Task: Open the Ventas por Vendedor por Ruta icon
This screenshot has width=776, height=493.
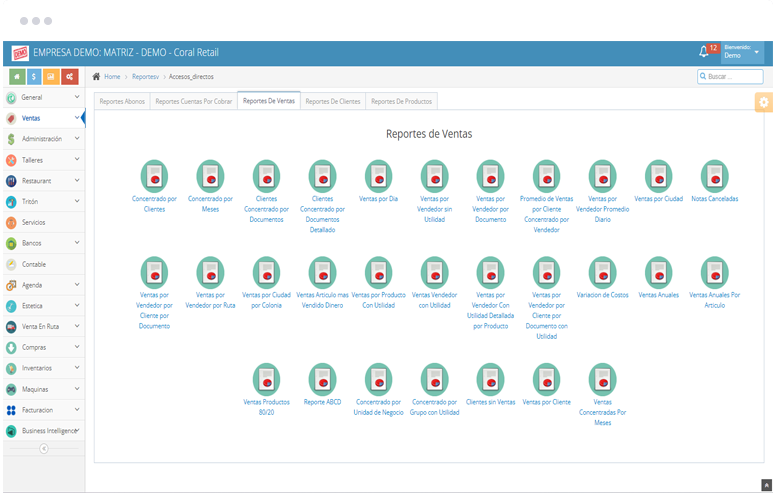Action: pyautogui.click(x=210, y=273)
